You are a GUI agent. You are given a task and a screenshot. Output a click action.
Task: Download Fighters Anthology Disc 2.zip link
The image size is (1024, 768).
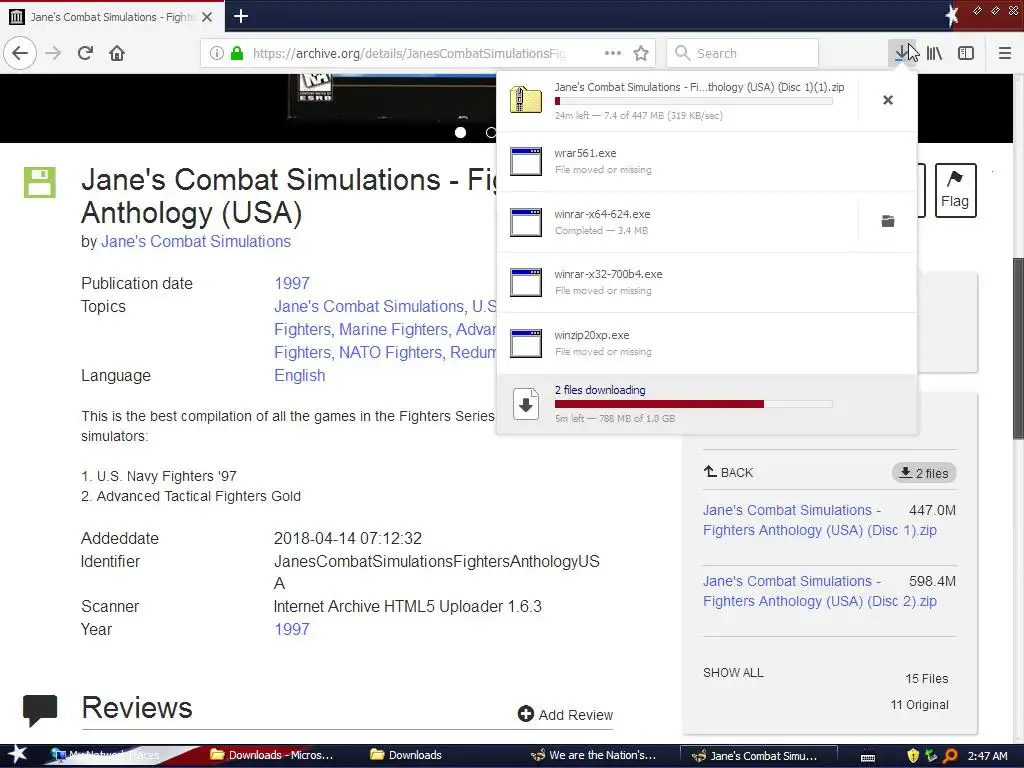(820, 591)
